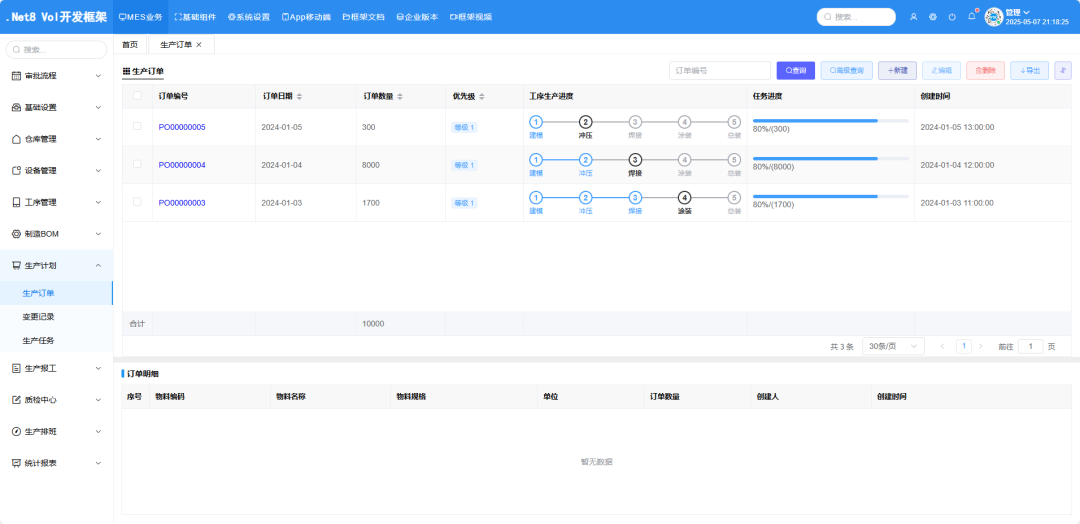Click the notification bell icon
The height and width of the screenshot is (524, 1080).
[971, 17]
